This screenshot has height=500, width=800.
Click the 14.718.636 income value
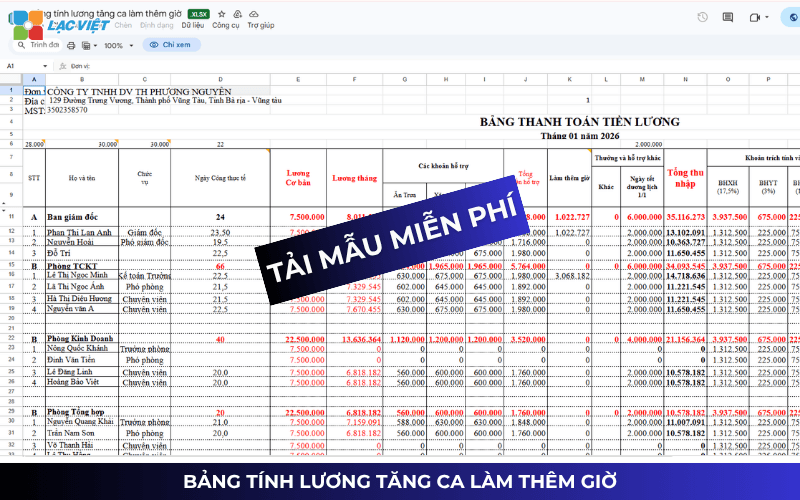point(685,276)
